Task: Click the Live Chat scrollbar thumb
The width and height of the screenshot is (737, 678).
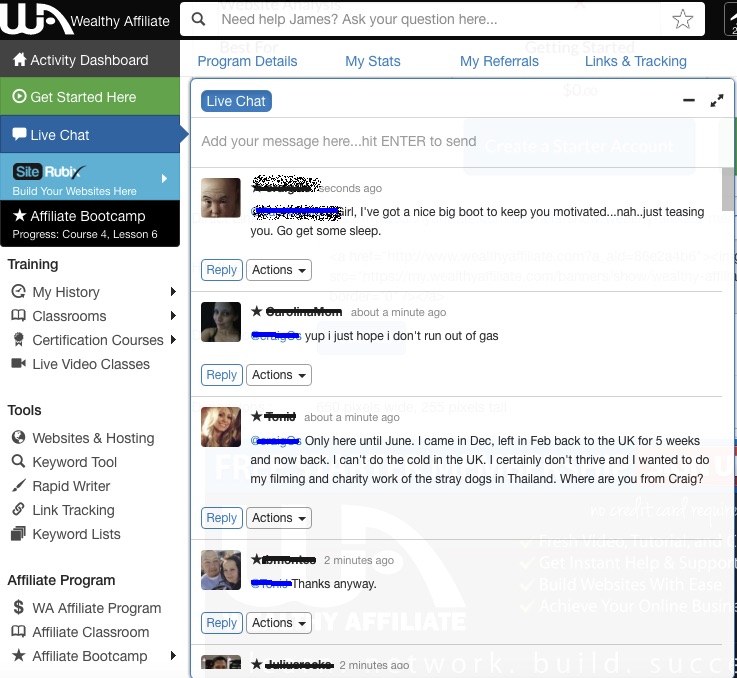Action: (x=728, y=189)
